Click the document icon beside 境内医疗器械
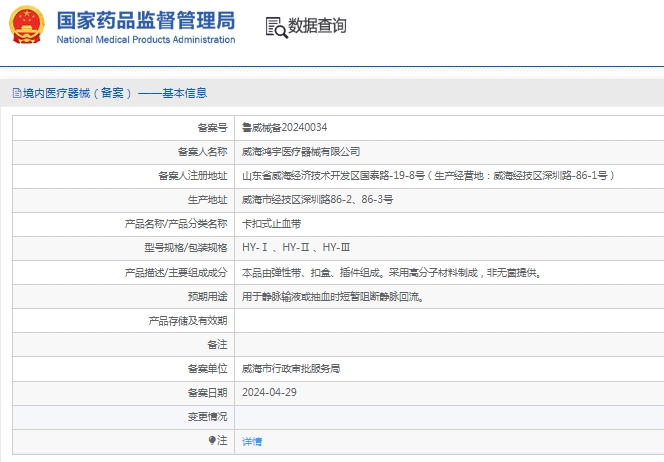 (x=17, y=93)
